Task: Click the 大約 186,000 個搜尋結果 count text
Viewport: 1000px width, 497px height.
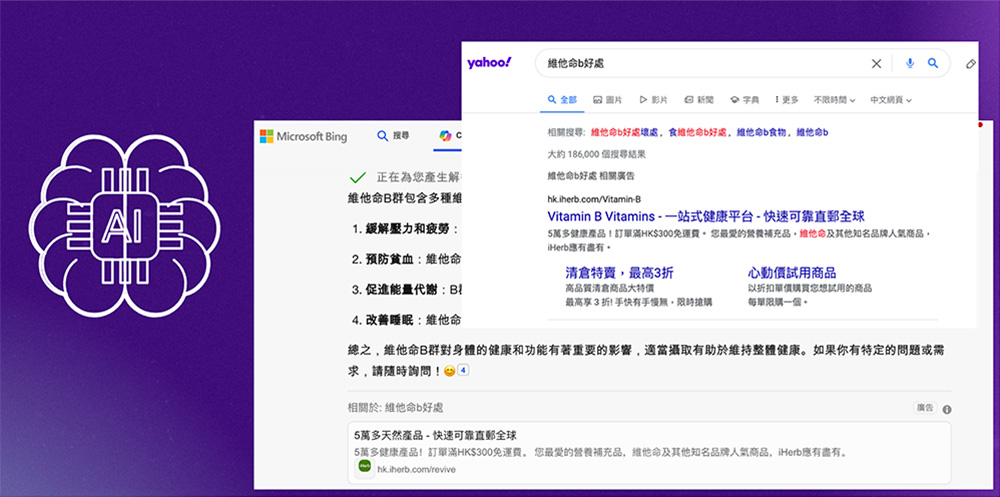Action: [596, 154]
